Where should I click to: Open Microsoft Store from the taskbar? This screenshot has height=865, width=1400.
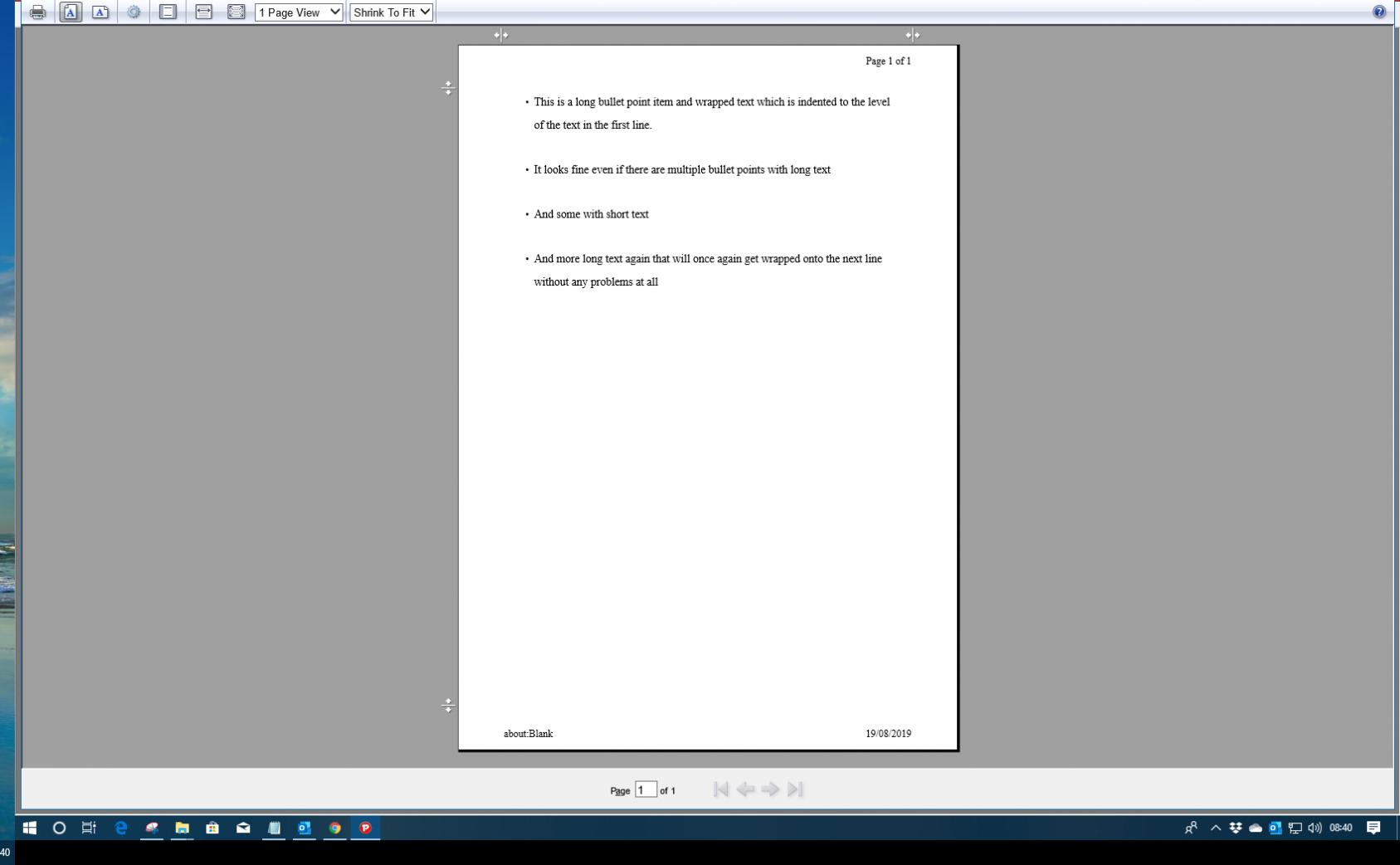click(212, 828)
